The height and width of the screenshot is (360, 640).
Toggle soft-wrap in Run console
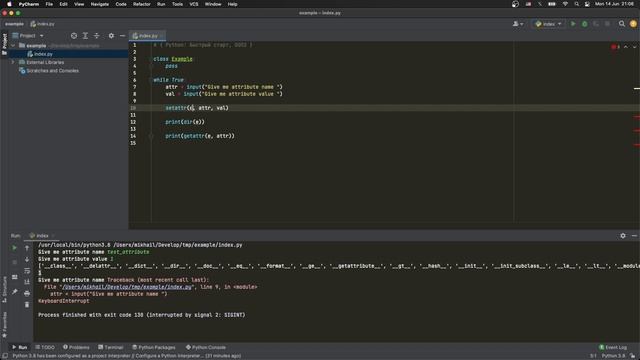[x=27, y=271]
